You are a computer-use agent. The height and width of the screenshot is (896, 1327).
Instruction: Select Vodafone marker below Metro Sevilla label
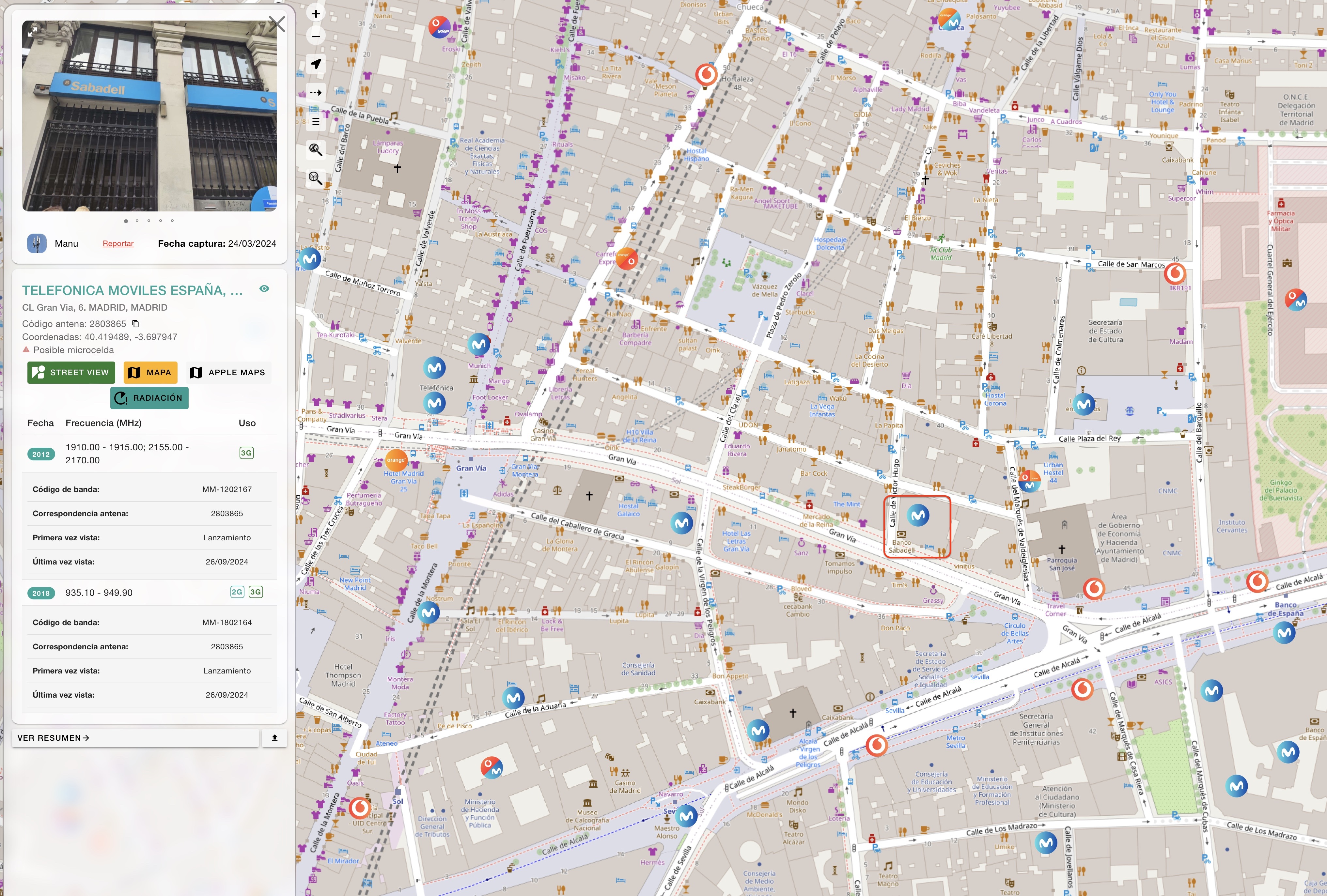coord(877,745)
